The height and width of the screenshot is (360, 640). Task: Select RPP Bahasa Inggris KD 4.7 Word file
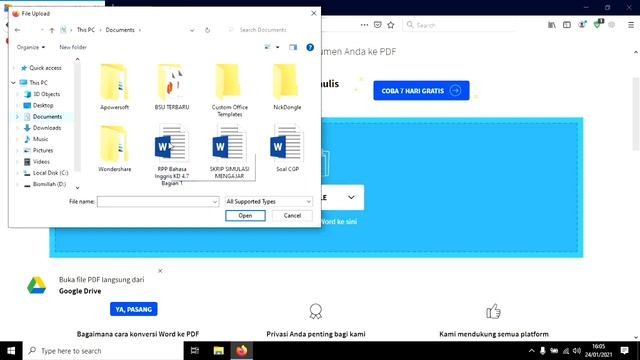172,155
